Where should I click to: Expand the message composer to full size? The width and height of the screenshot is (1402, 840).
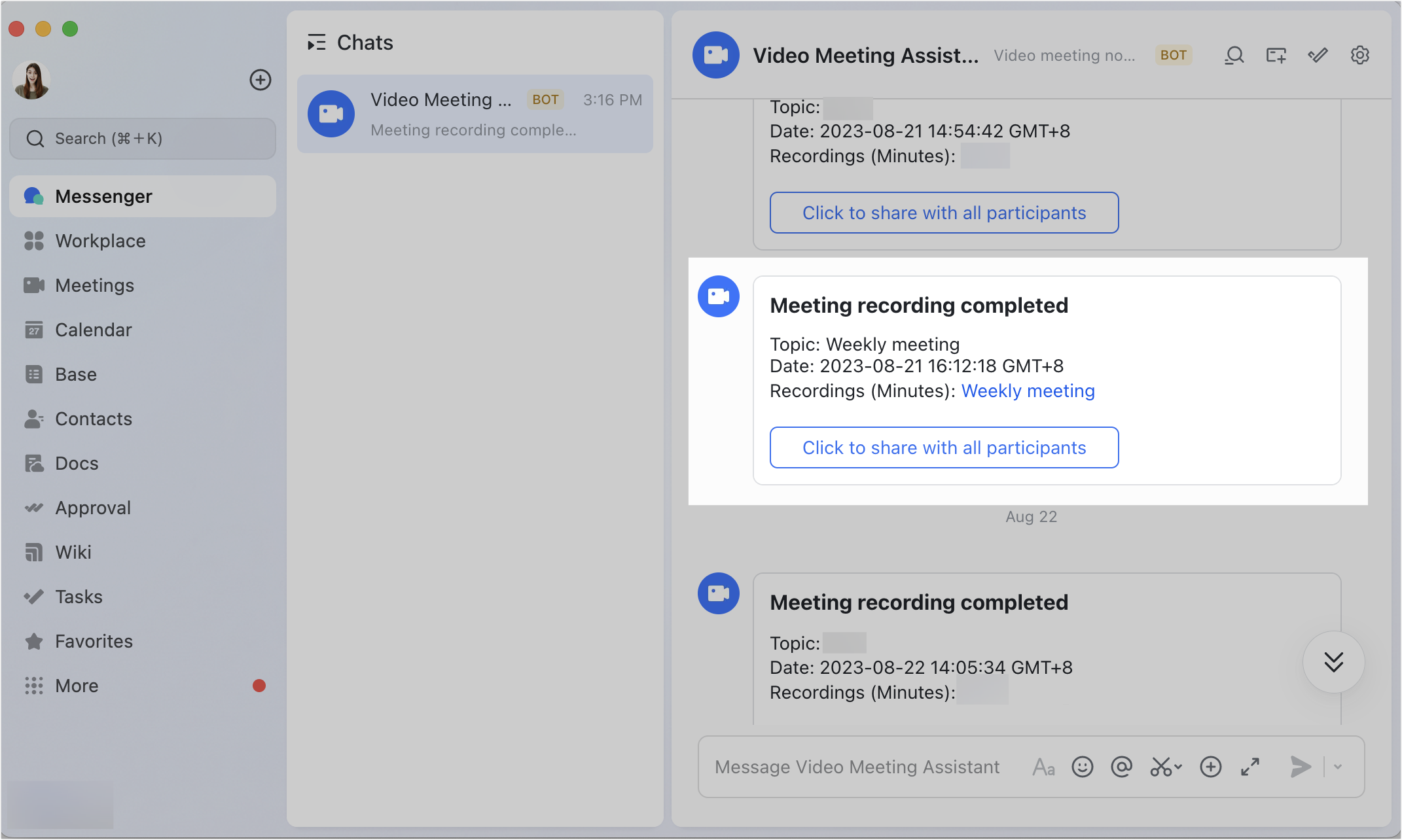(1251, 767)
